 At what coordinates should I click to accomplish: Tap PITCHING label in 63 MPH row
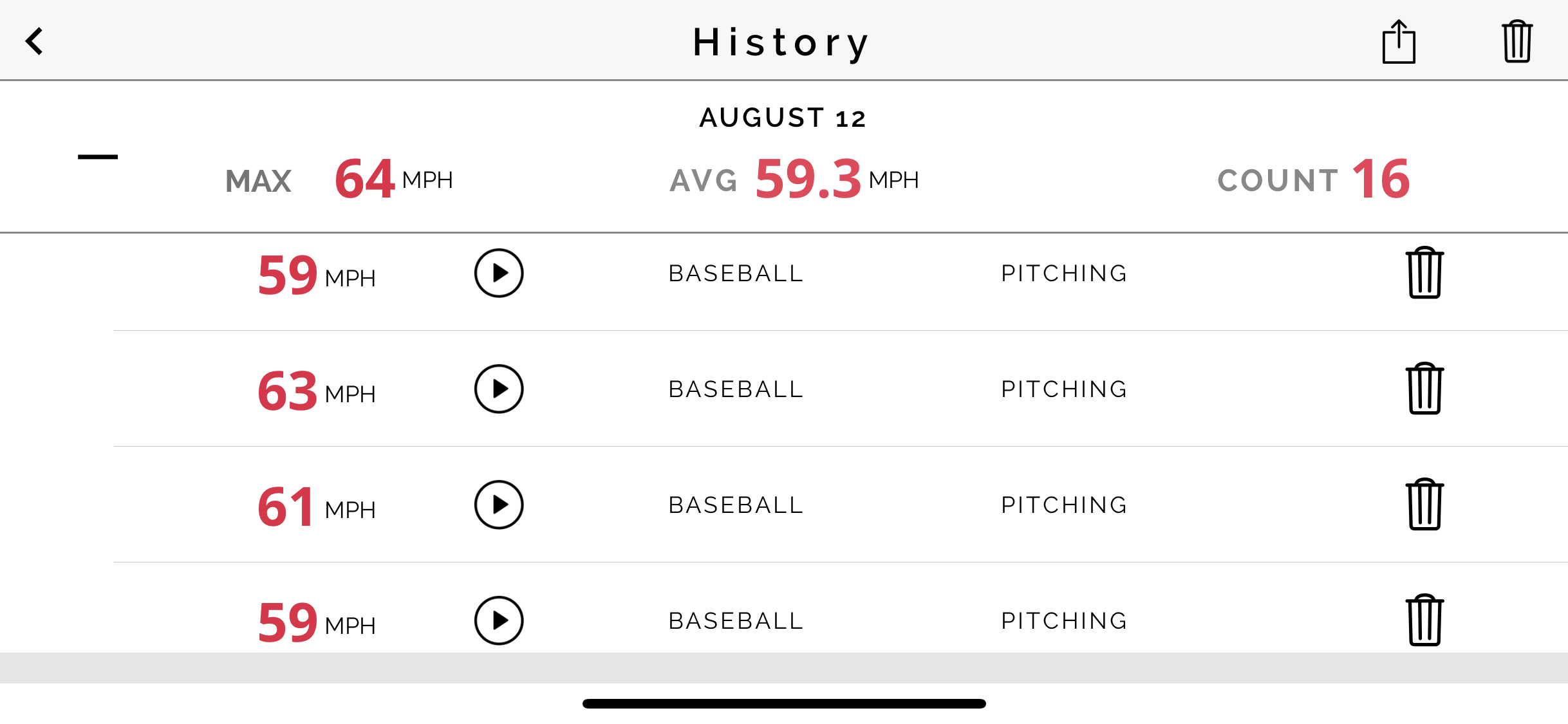pyautogui.click(x=1065, y=389)
